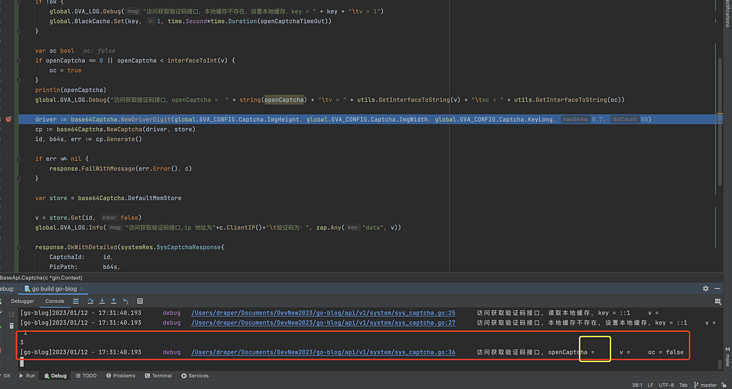Fold the response.OkWithDetailed block
The width and height of the screenshot is (732, 389).
(18, 248)
